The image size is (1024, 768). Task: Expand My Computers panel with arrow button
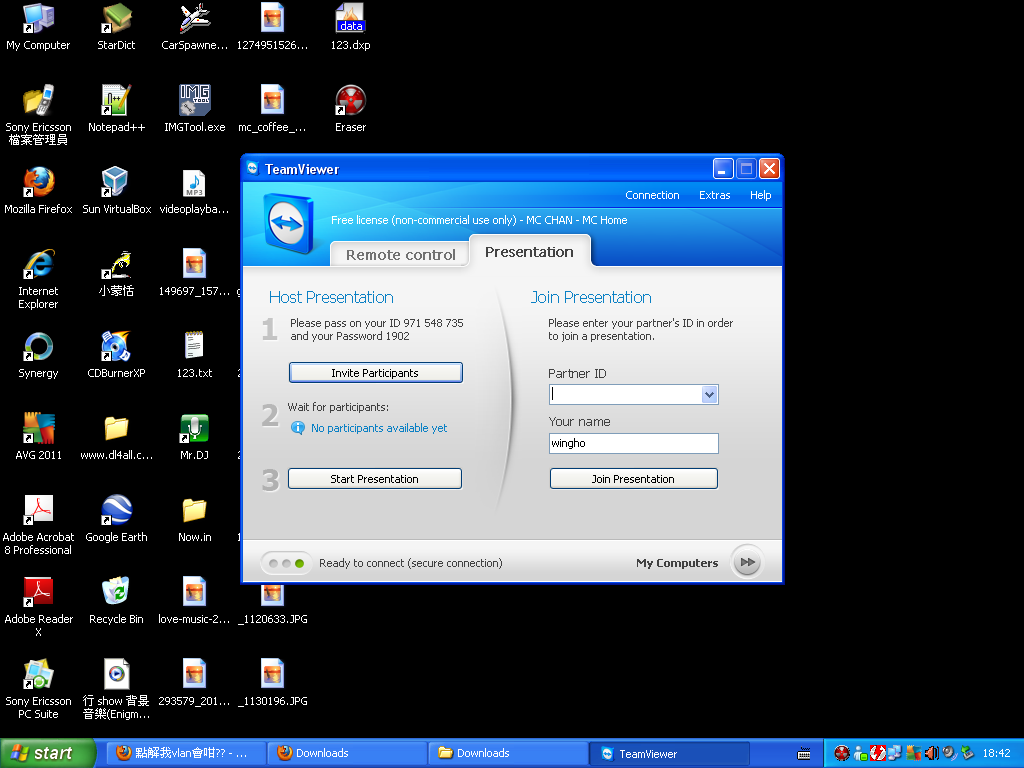(x=746, y=563)
